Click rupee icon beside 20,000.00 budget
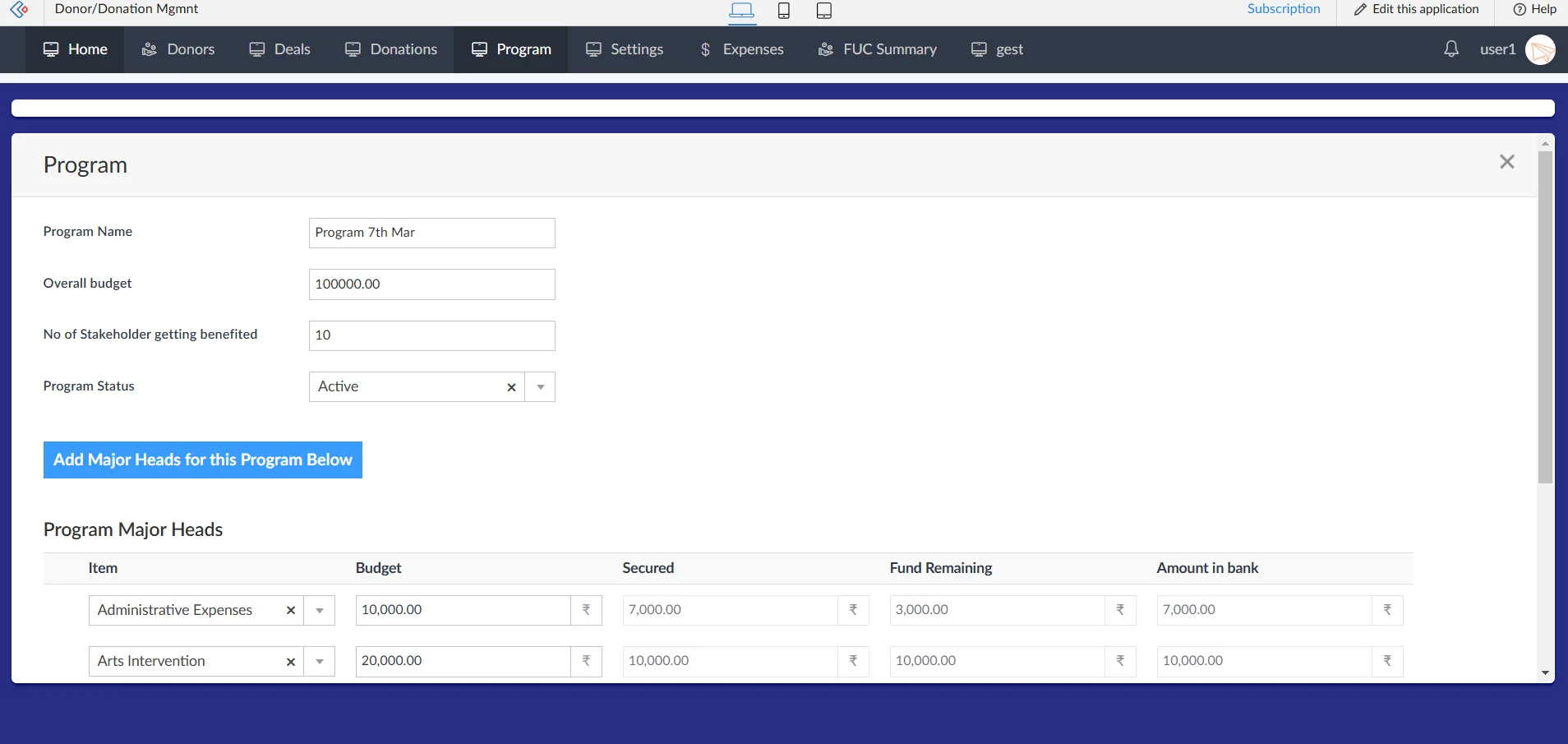This screenshot has width=1568, height=744. tap(587, 661)
